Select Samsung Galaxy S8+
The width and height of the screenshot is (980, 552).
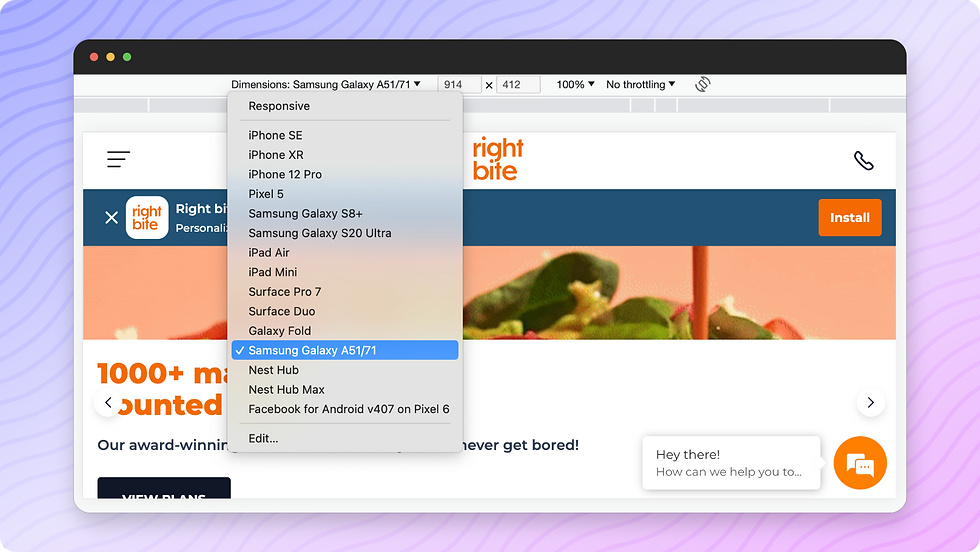(345, 213)
